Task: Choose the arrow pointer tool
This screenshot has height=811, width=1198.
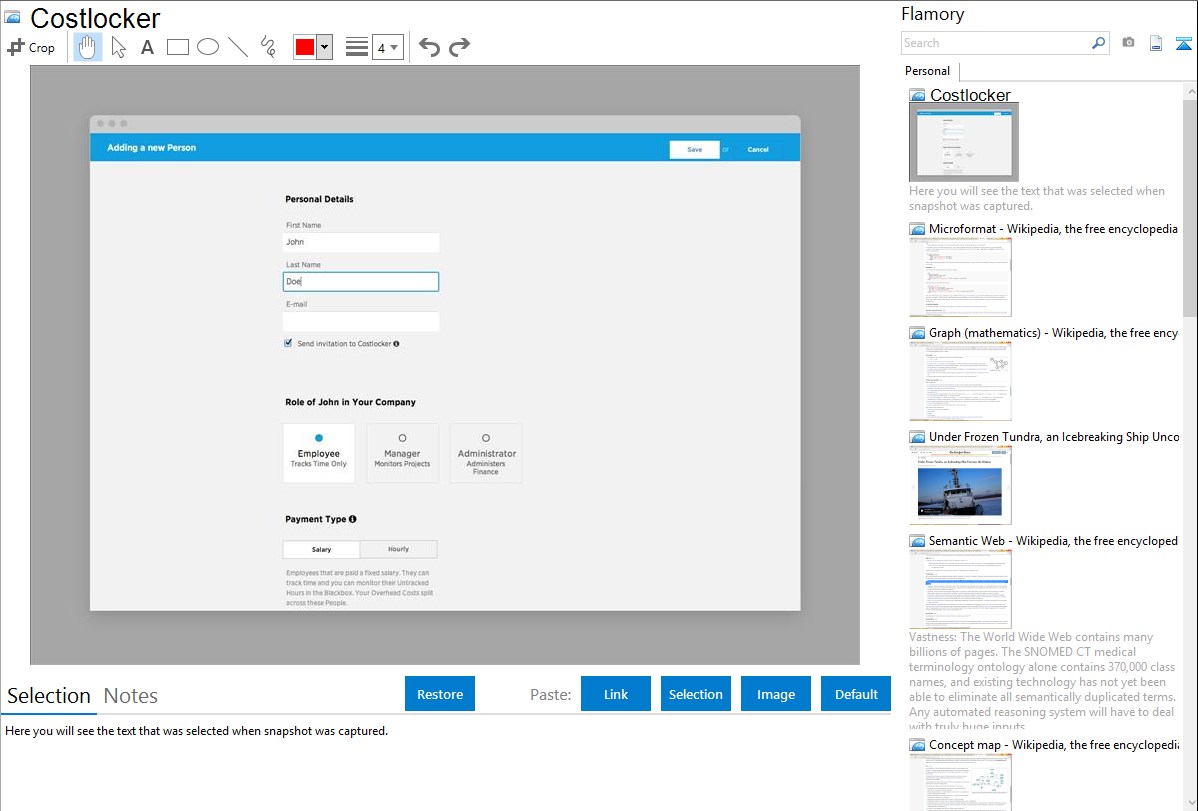Action: [x=118, y=47]
